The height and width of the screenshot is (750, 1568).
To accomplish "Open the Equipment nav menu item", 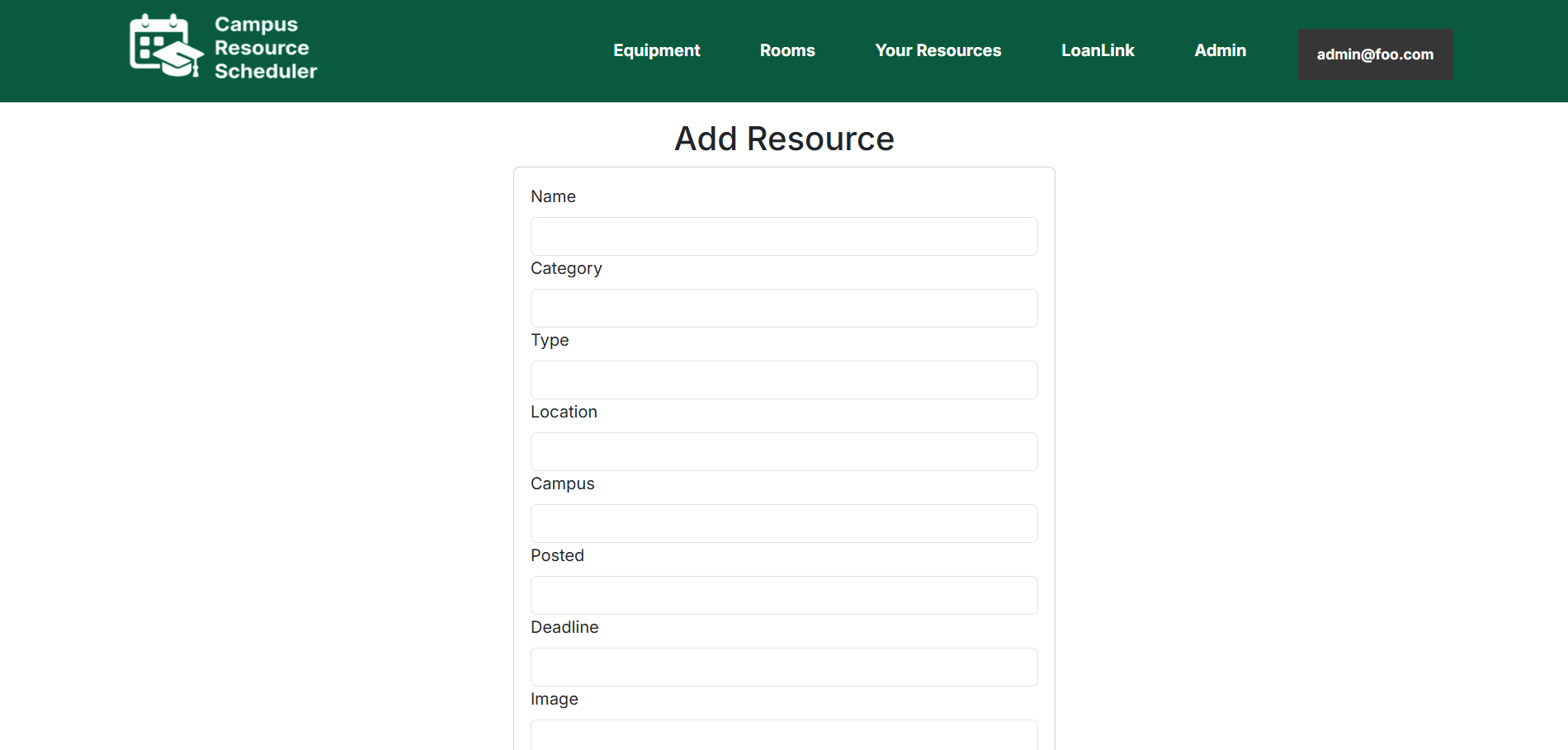I will 656,50.
